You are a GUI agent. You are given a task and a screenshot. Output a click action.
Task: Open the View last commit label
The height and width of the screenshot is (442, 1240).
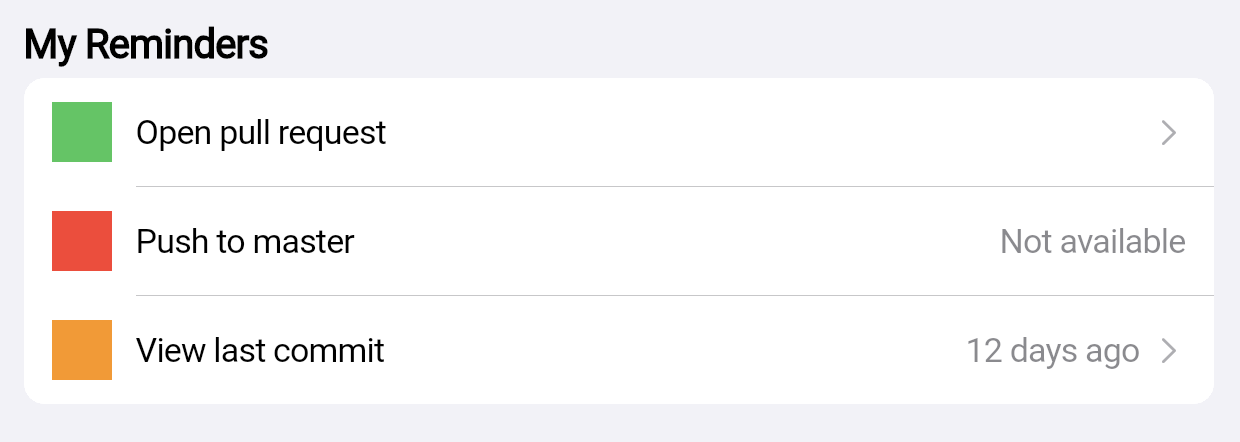click(260, 351)
